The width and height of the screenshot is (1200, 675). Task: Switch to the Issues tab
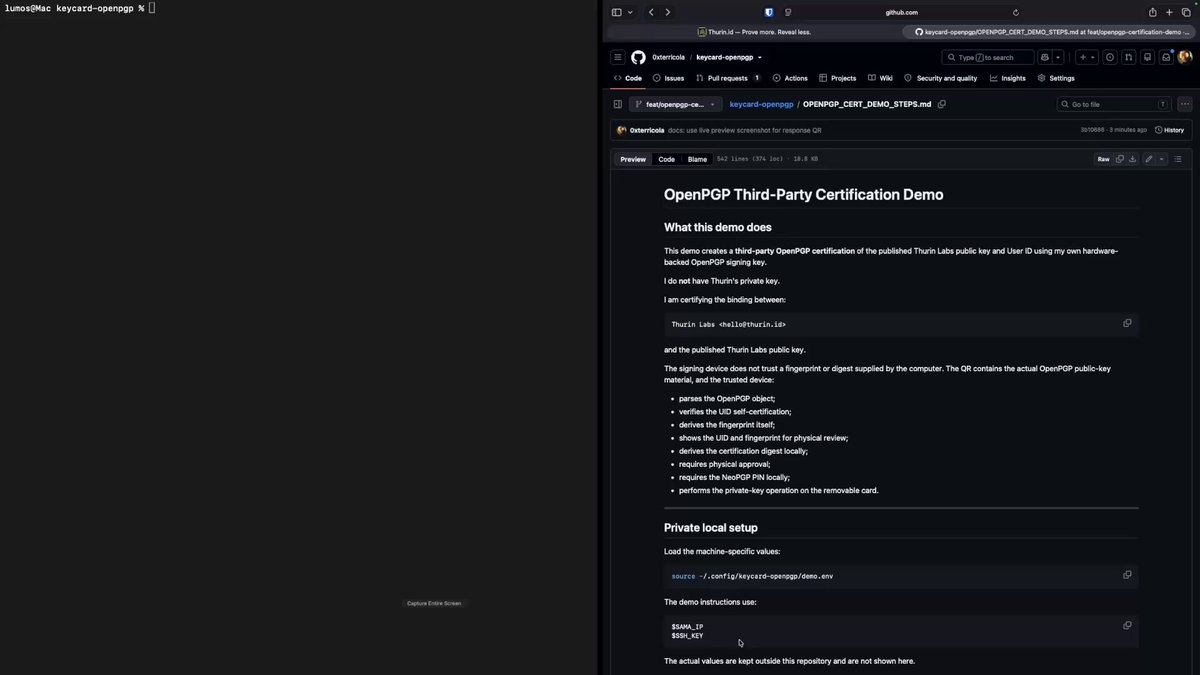(x=669, y=78)
